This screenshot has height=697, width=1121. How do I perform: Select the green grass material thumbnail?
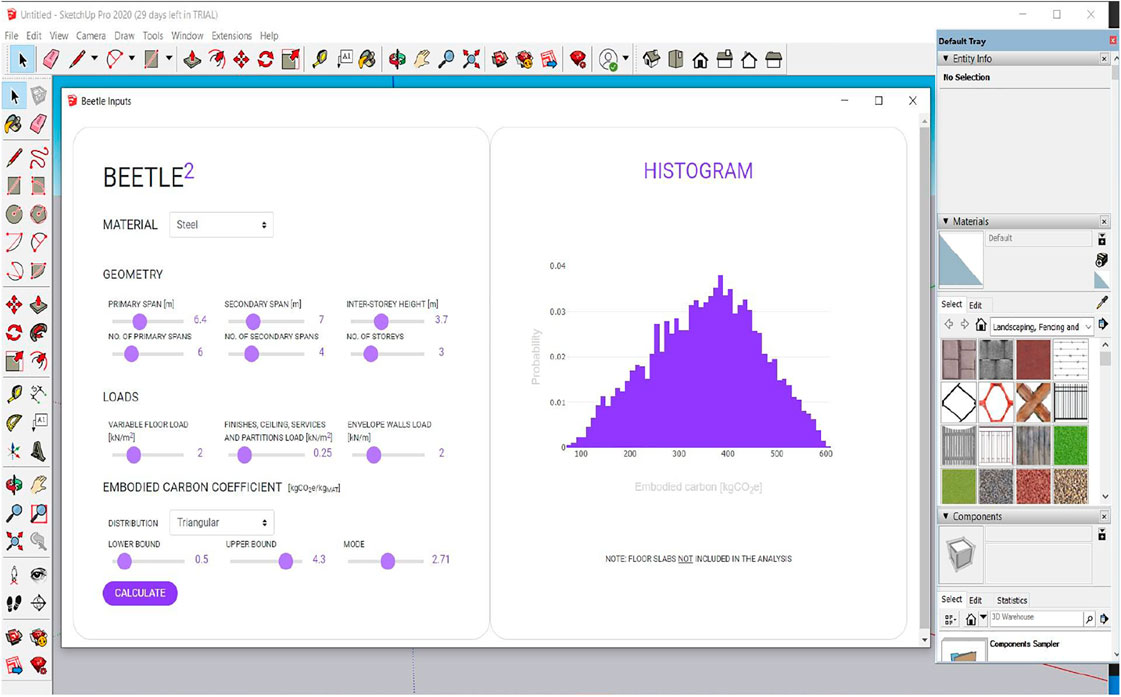tap(1070, 444)
